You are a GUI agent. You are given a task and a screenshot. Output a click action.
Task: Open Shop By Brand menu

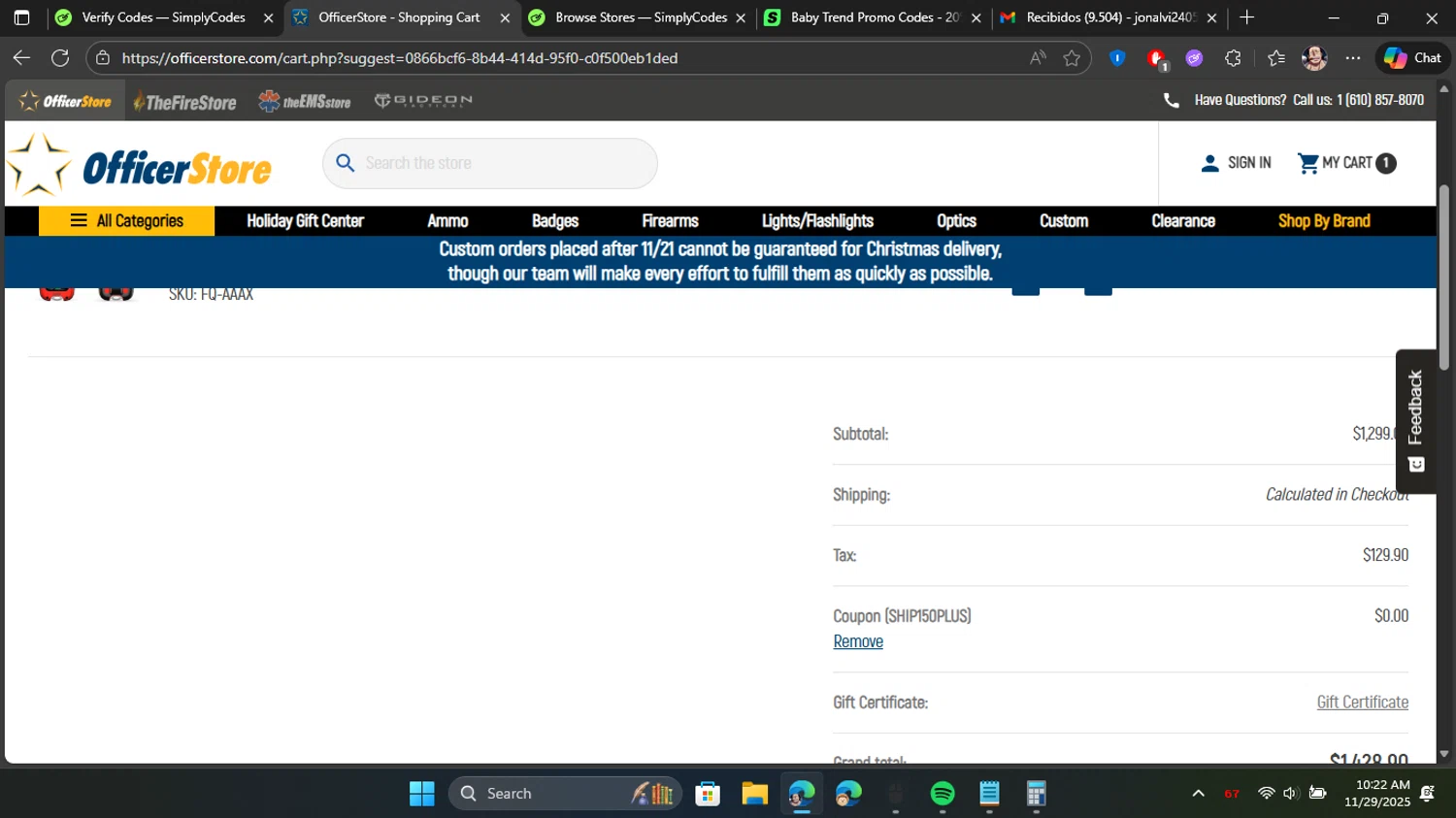click(1324, 220)
